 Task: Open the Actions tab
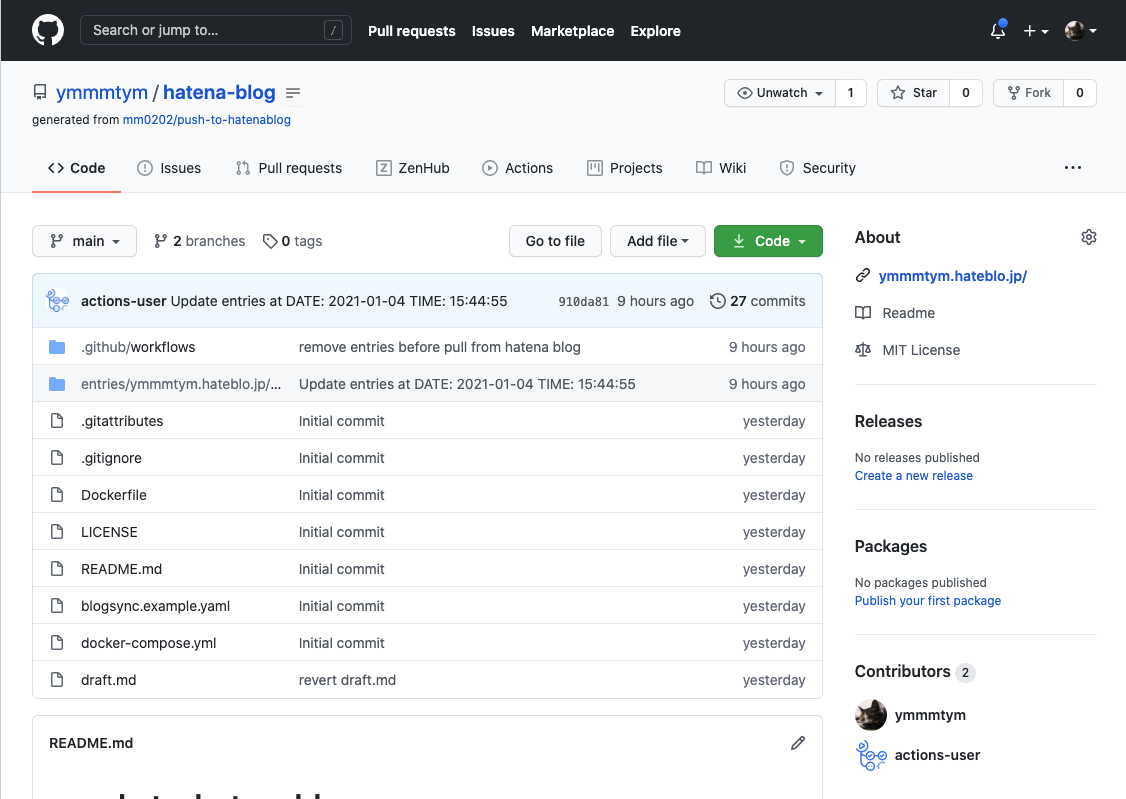click(518, 168)
